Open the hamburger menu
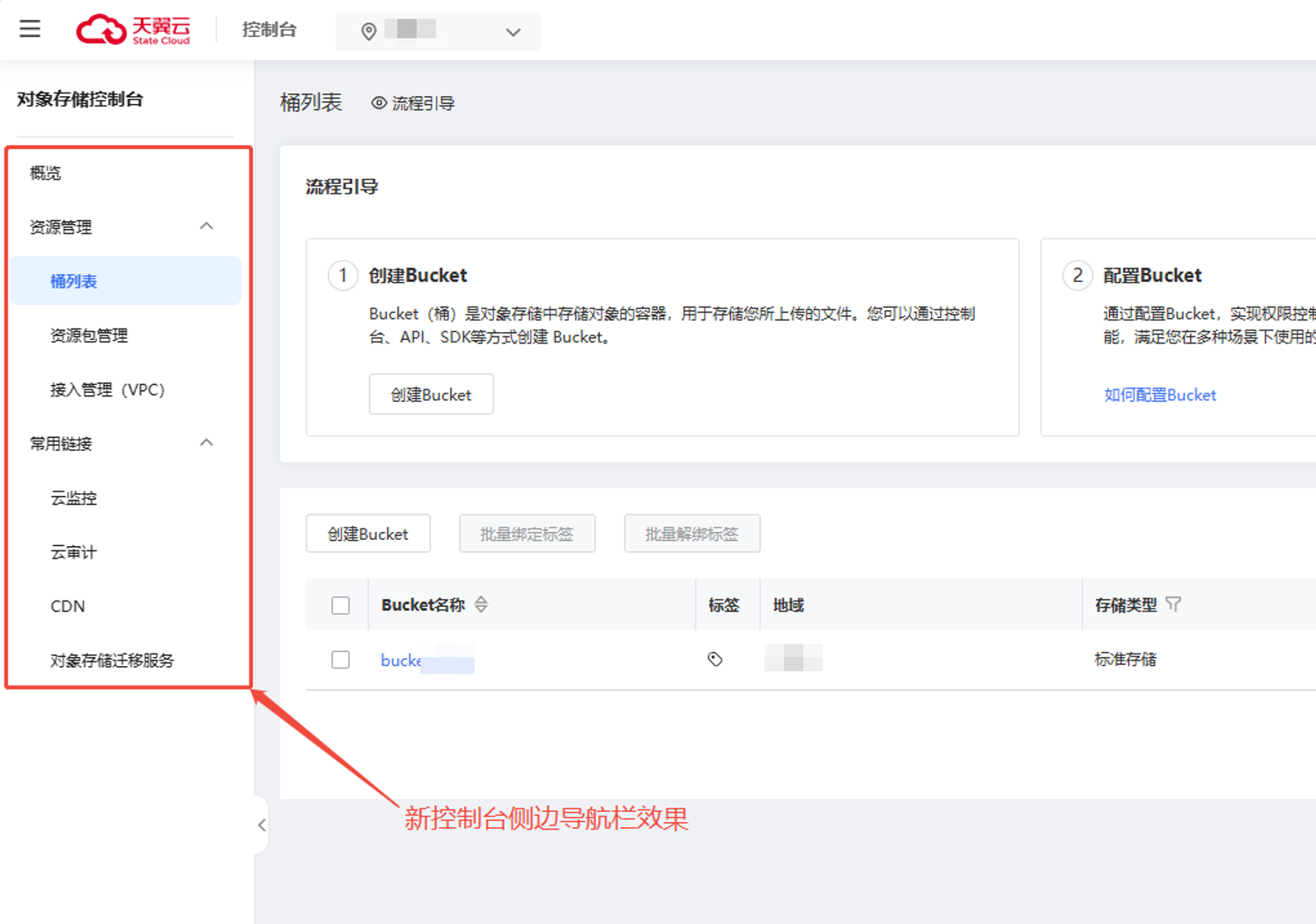Image resolution: width=1316 pixels, height=924 pixels. click(x=30, y=29)
